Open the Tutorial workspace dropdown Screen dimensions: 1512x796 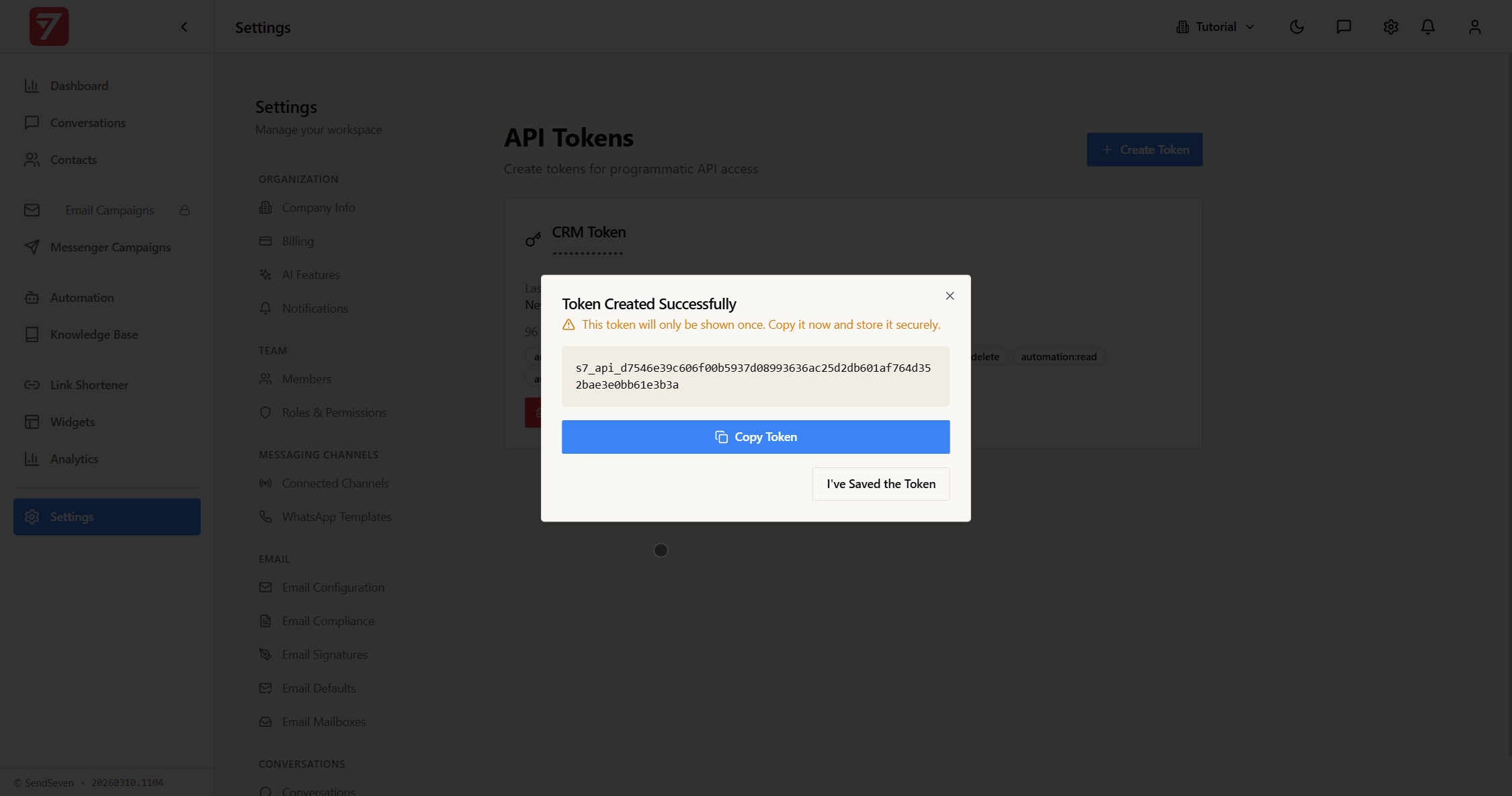(x=1215, y=27)
